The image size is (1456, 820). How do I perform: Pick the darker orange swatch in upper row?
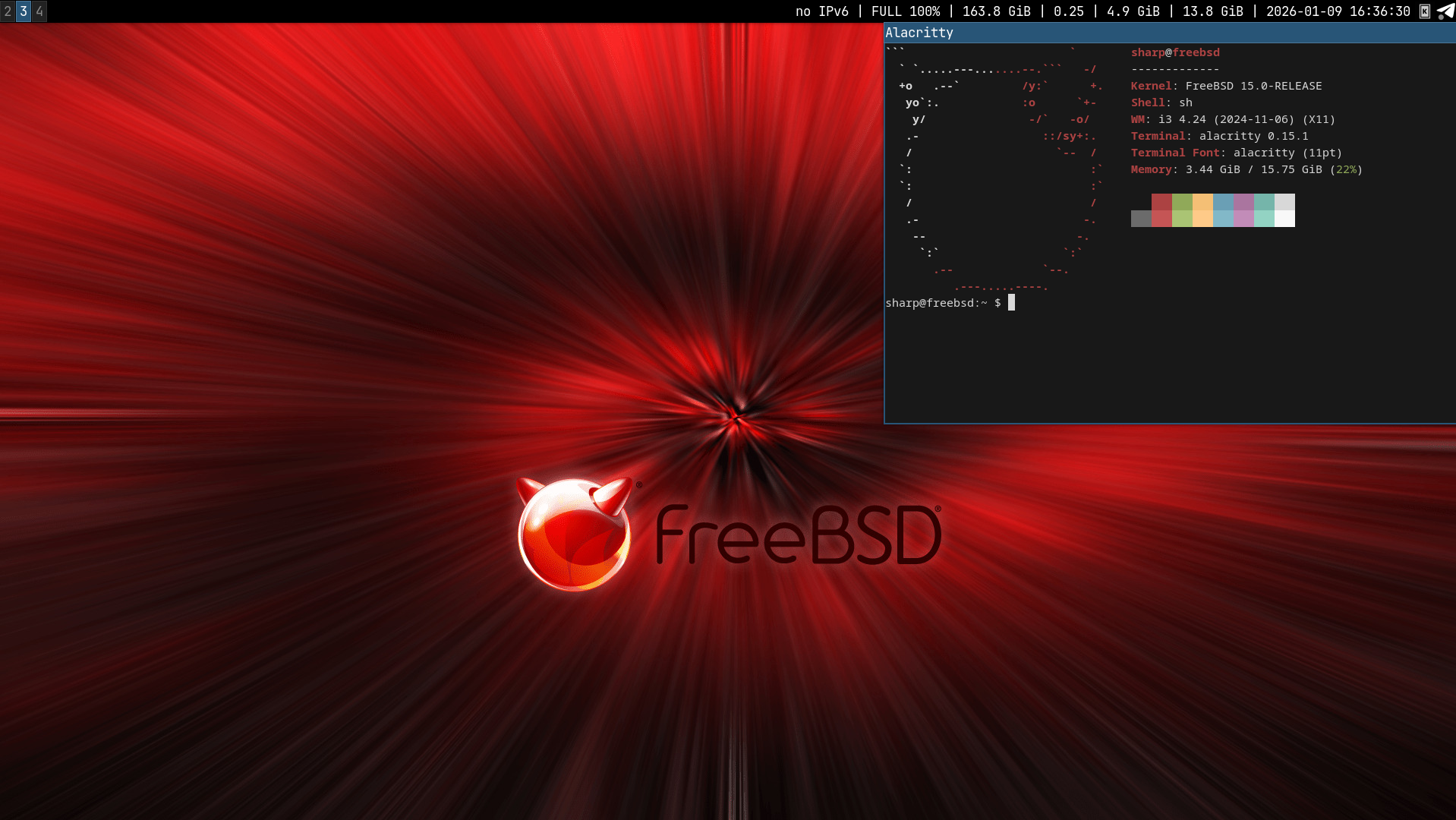point(1202,202)
